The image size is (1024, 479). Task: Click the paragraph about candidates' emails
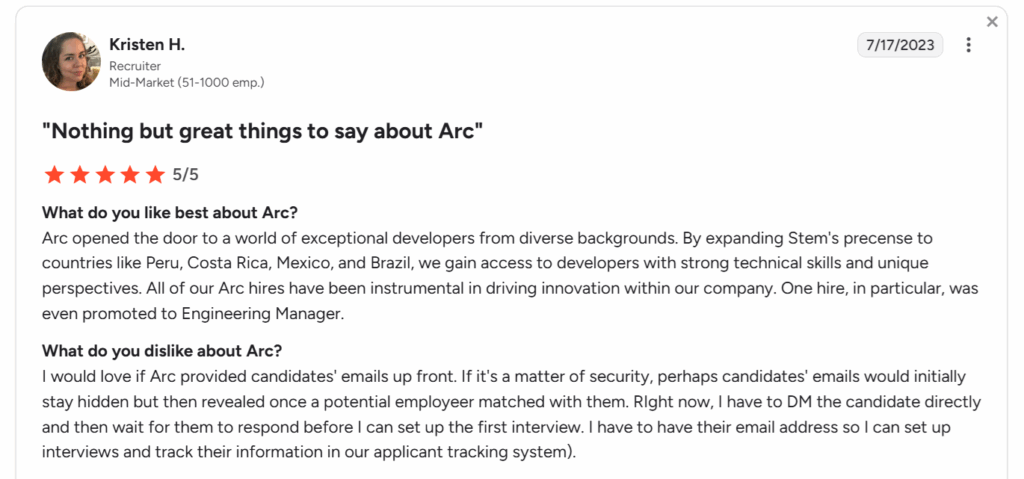coord(511,414)
